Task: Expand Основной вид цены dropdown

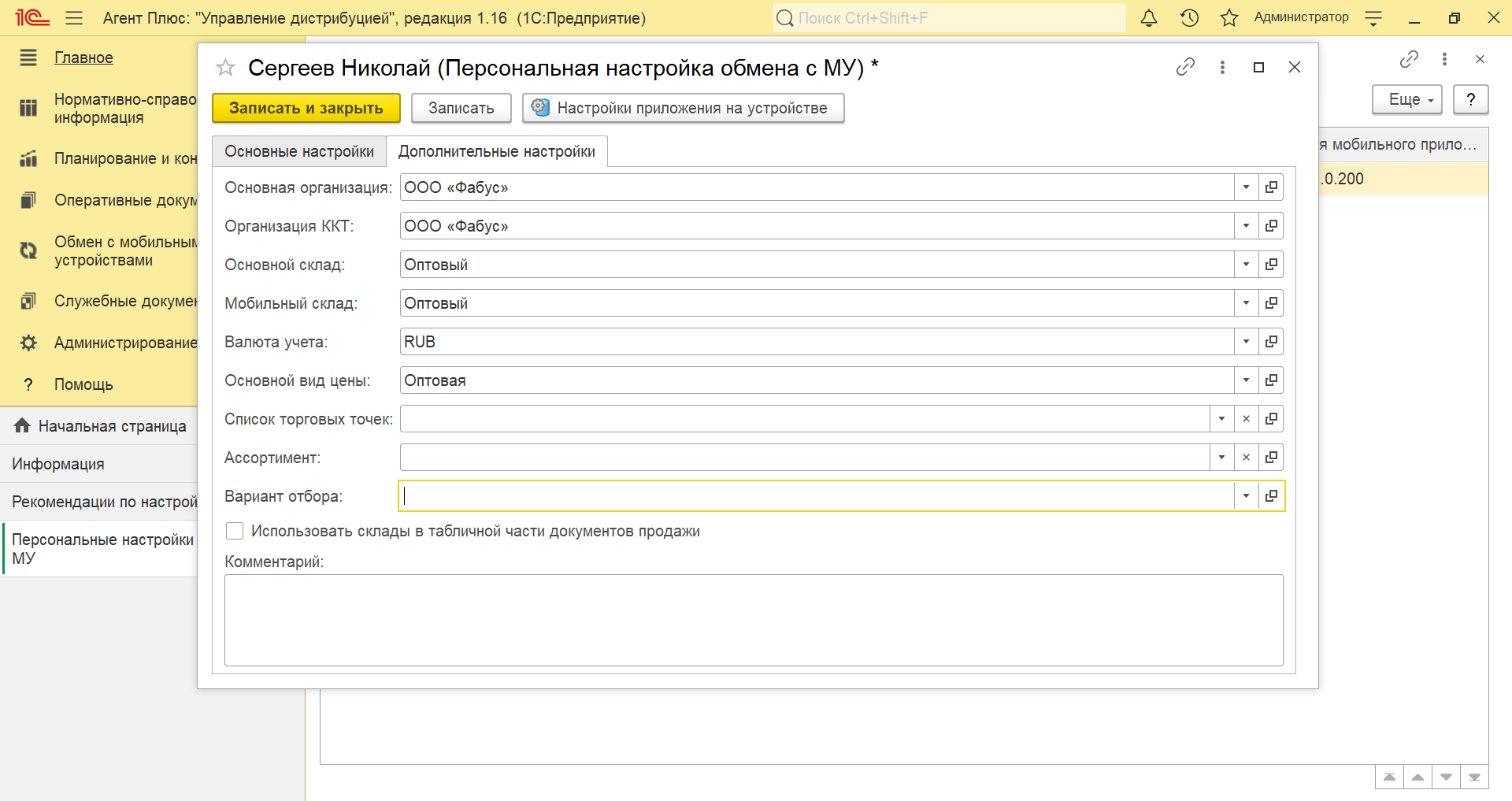Action: pyautogui.click(x=1246, y=380)
